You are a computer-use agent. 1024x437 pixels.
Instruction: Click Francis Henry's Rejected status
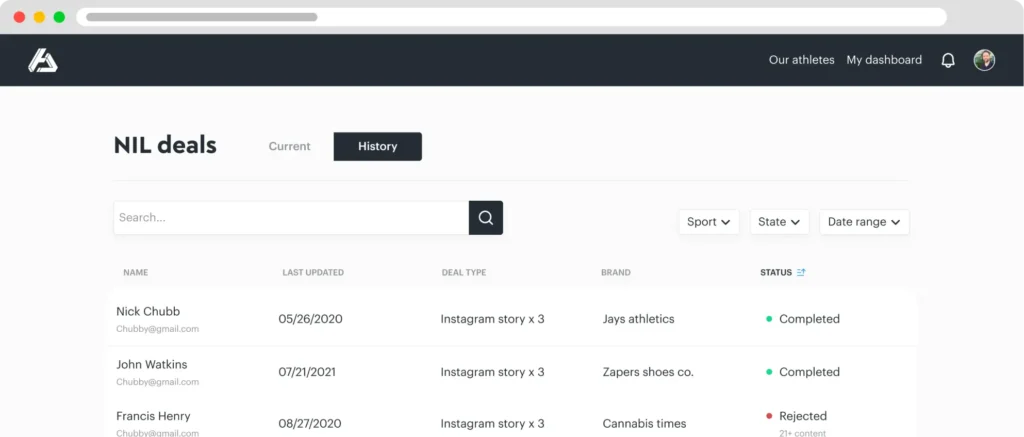[802, 416]
